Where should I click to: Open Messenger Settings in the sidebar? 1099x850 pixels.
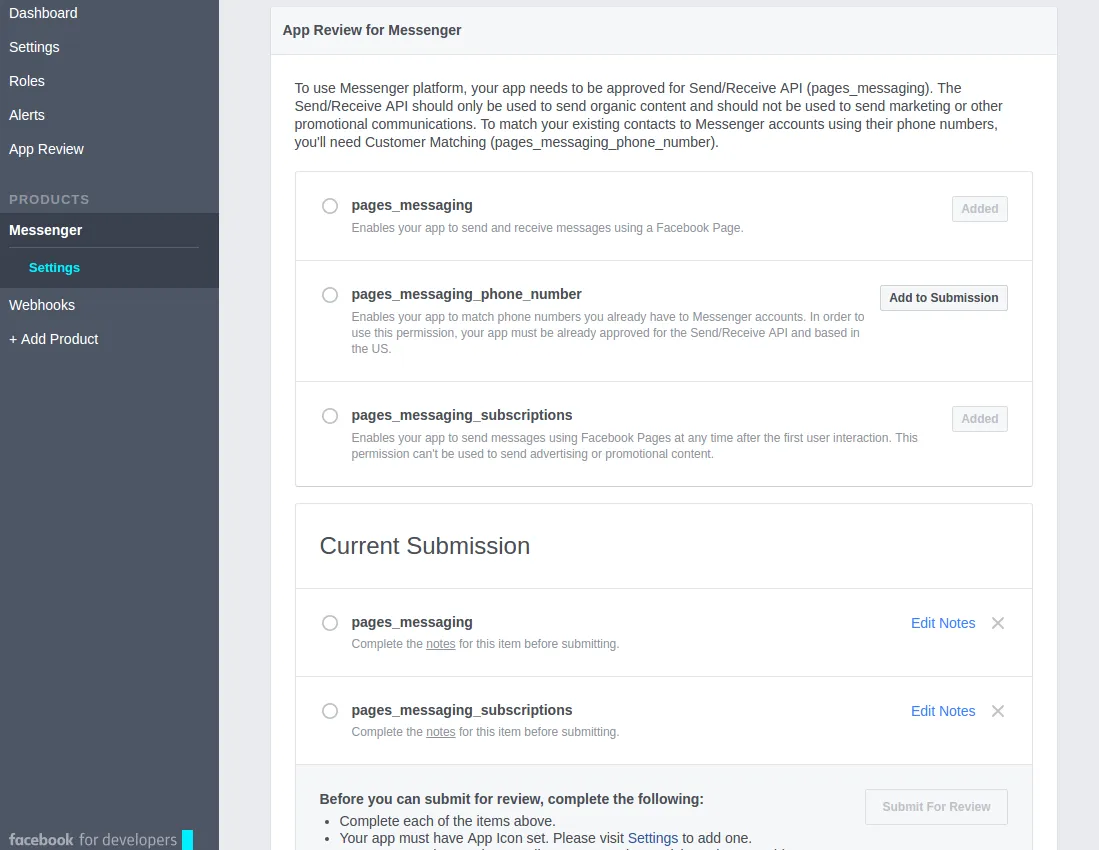54,267
